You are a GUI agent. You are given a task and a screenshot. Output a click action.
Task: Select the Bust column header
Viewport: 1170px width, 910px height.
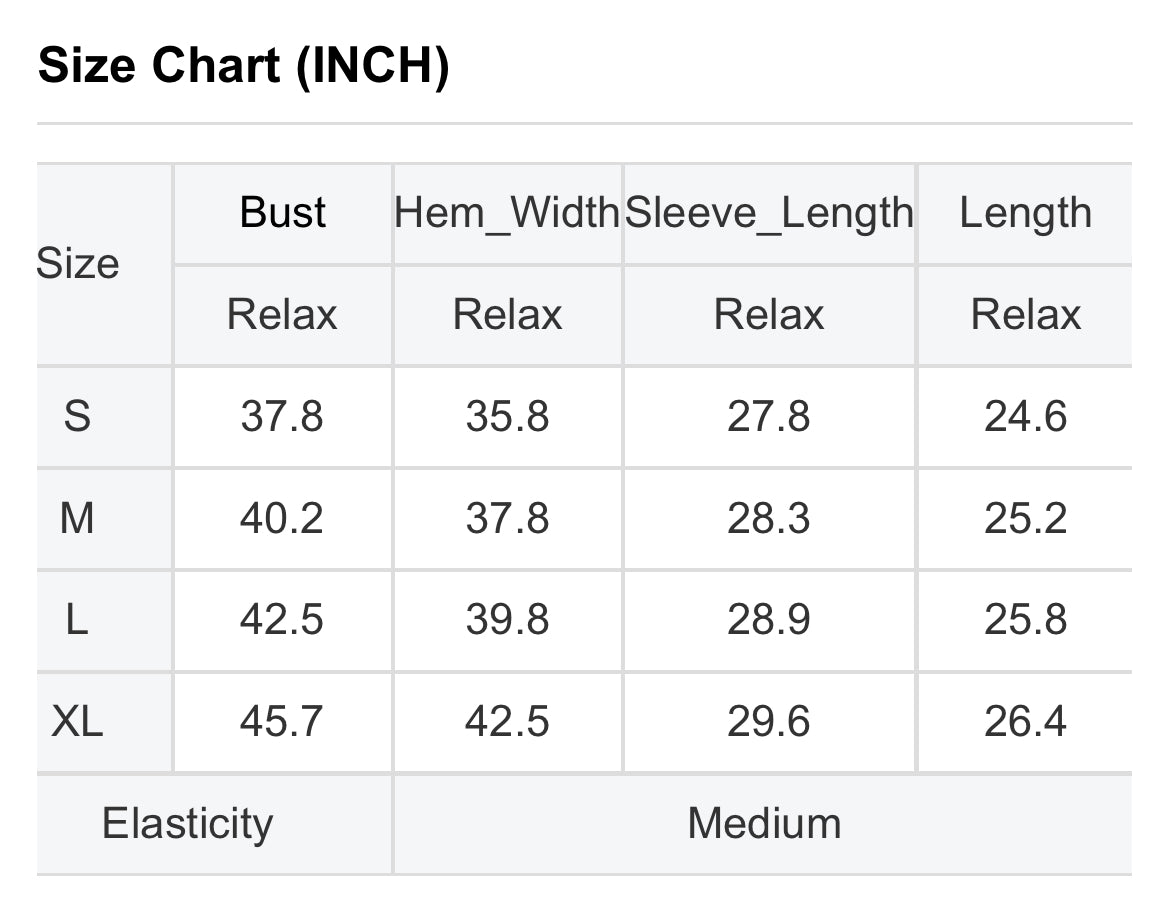pos(282,213)
